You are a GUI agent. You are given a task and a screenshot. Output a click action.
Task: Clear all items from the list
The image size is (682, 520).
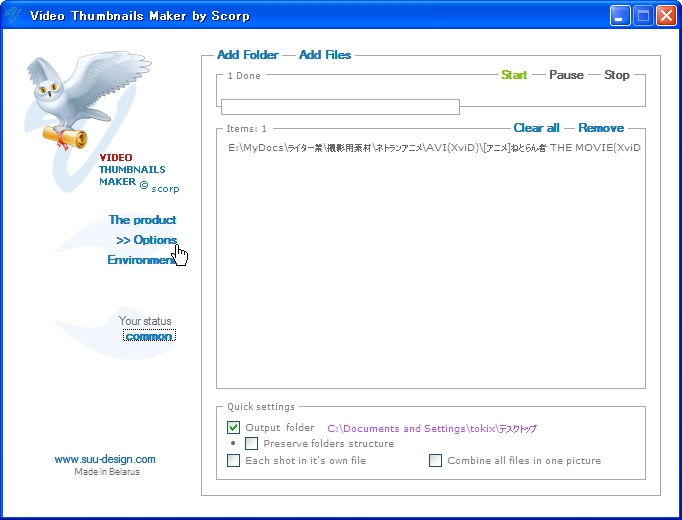[536, 128]
